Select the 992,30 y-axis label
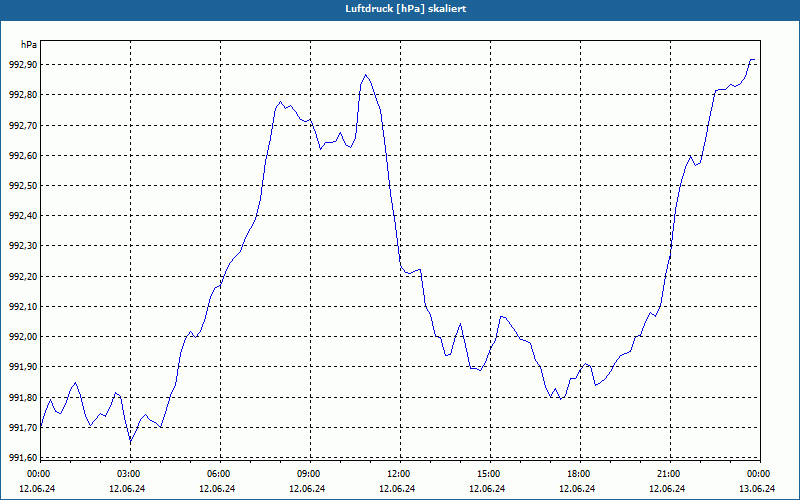800x500 pixels. (23, 246)
